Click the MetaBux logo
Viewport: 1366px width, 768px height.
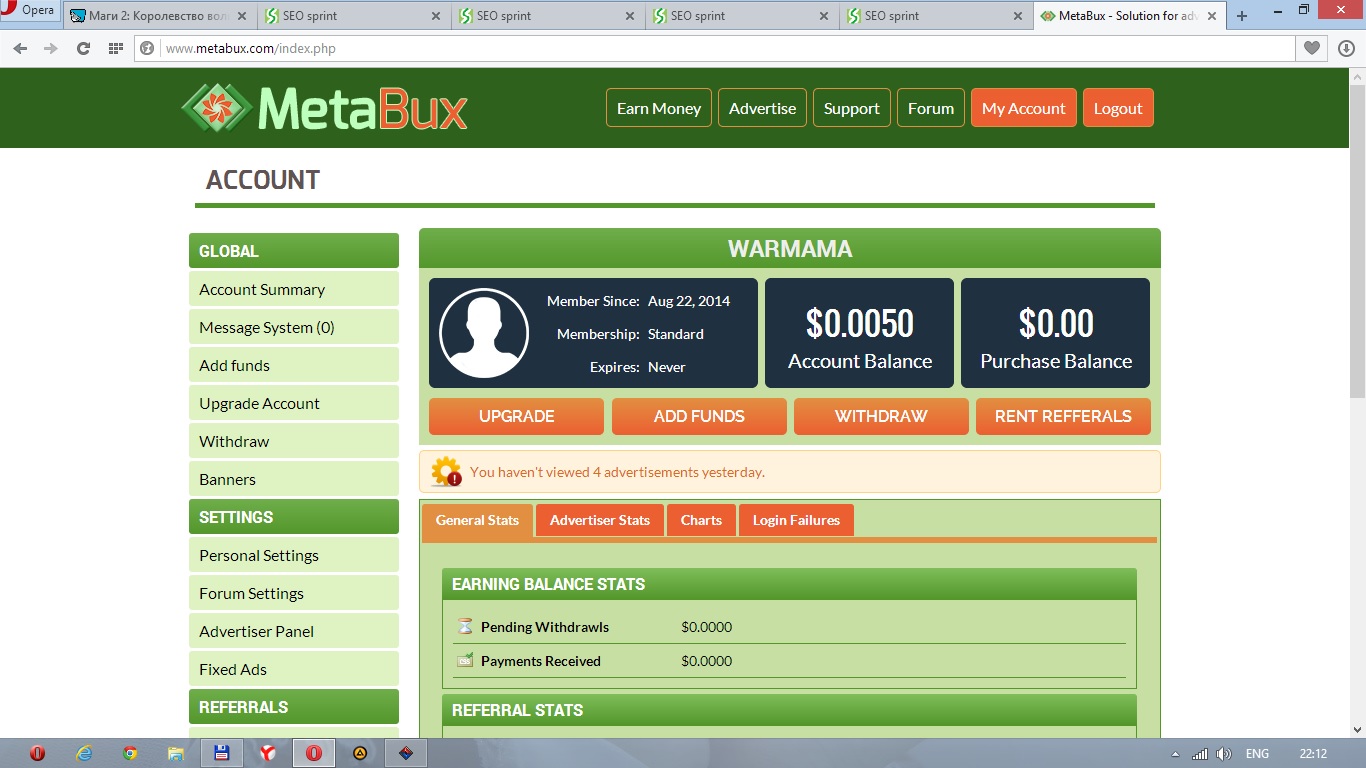point(324,108)
